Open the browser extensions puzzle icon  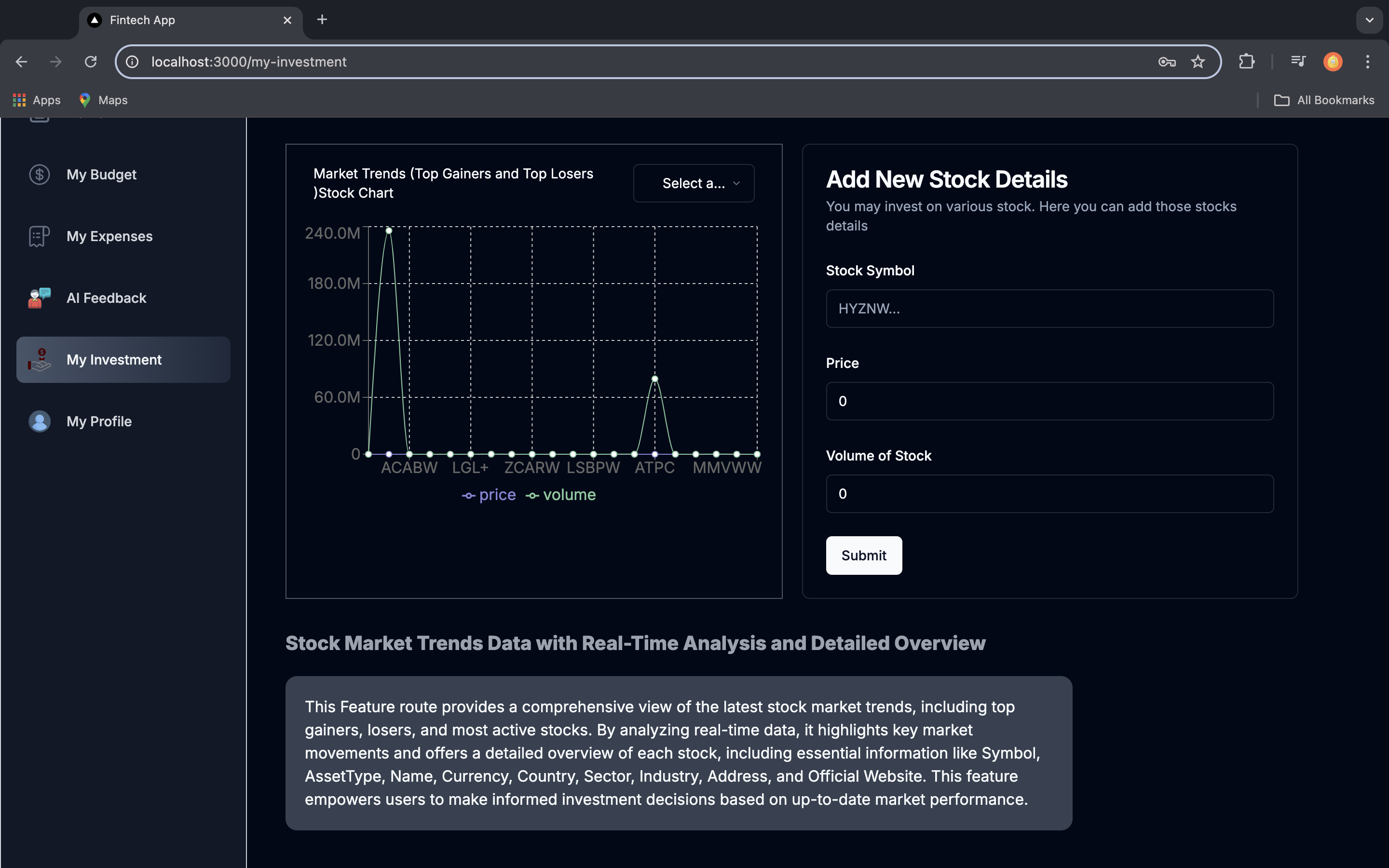[1246, 62]
